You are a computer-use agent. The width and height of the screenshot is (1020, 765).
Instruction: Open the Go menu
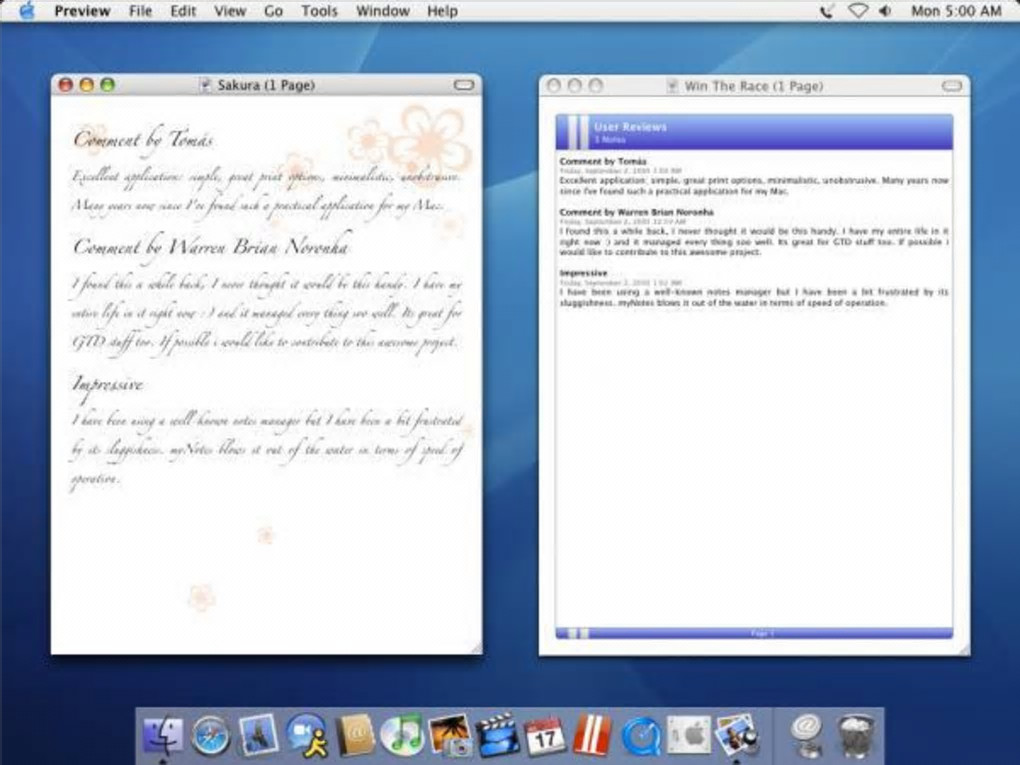click(x=273, y=11)
